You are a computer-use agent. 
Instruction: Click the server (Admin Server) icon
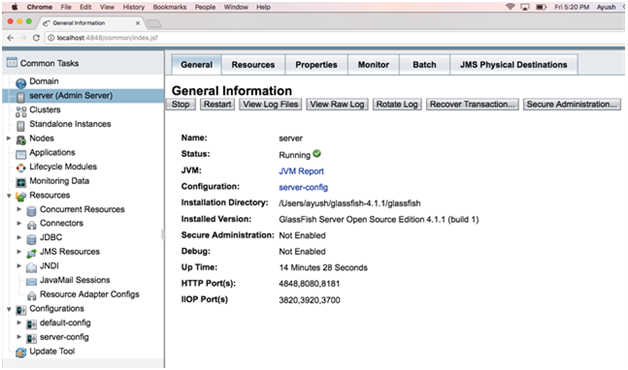click(21, 97)
